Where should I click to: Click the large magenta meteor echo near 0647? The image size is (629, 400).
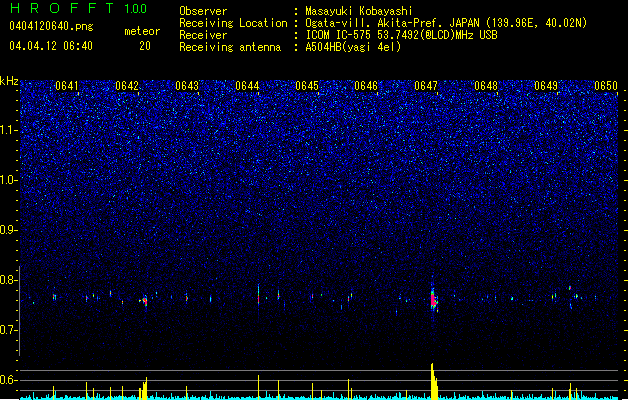[x=434, y=299]
